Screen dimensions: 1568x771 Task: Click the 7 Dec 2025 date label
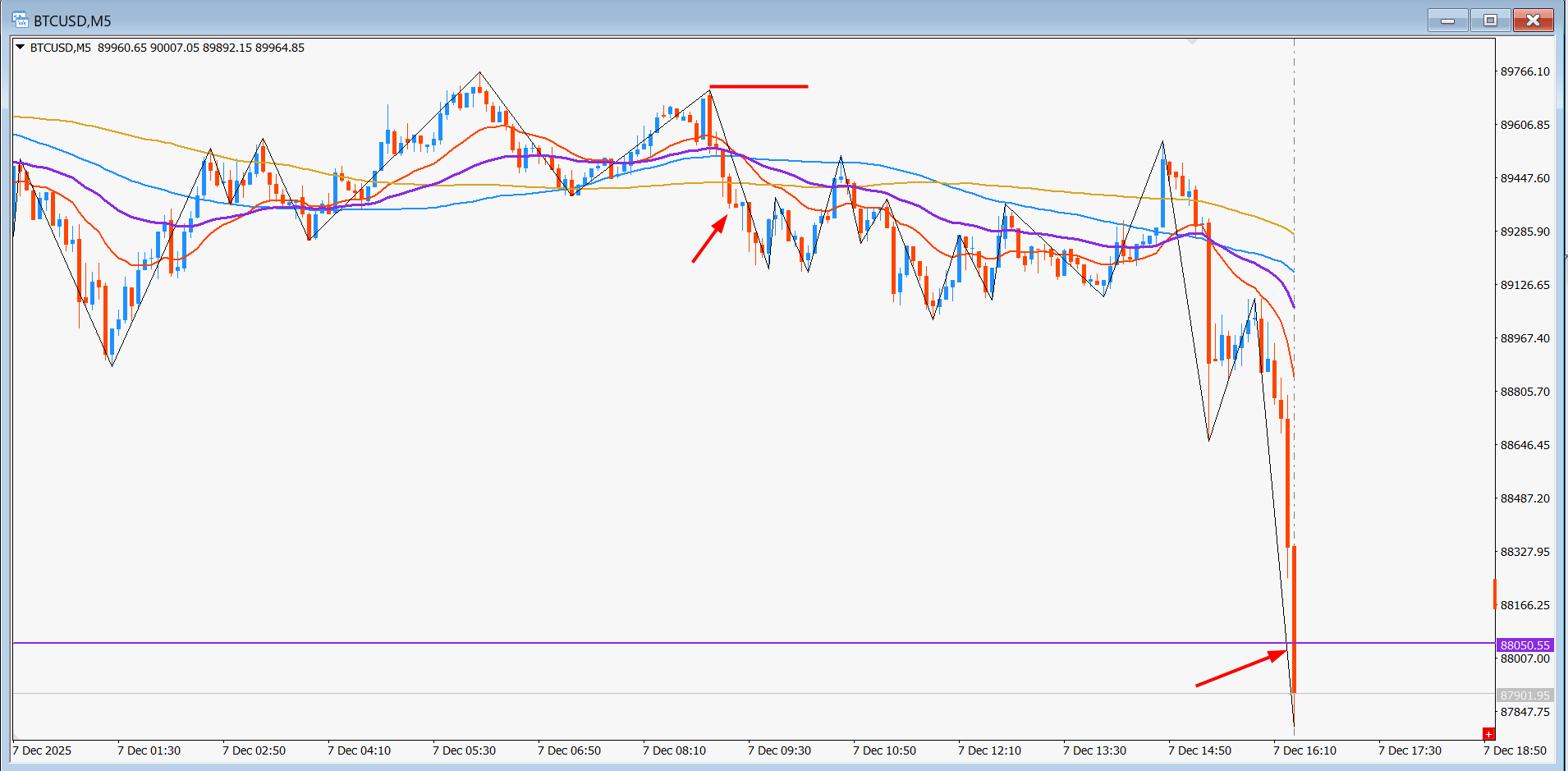tap(43, 750)
